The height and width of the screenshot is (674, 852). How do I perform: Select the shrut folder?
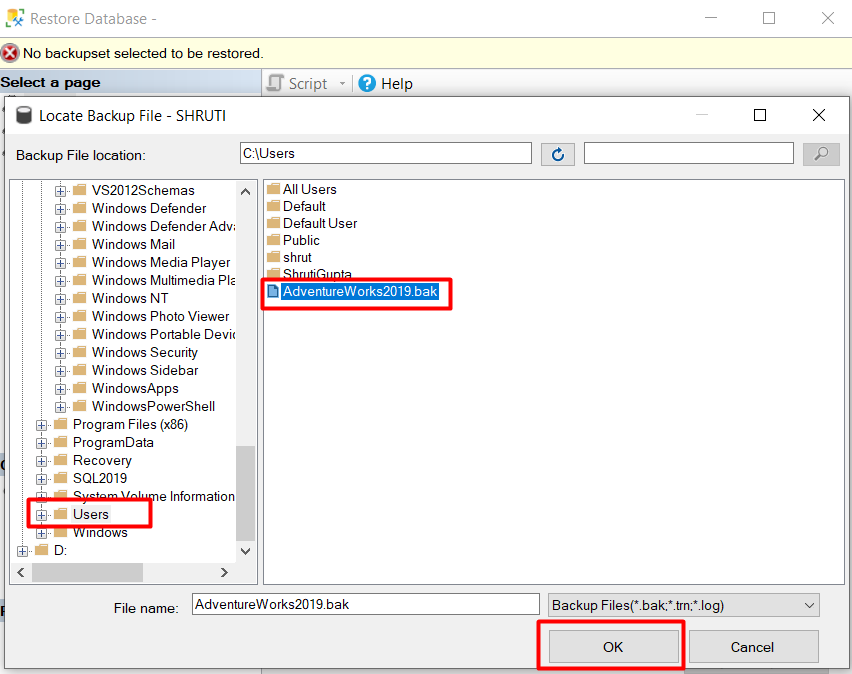tap(297, 257)
